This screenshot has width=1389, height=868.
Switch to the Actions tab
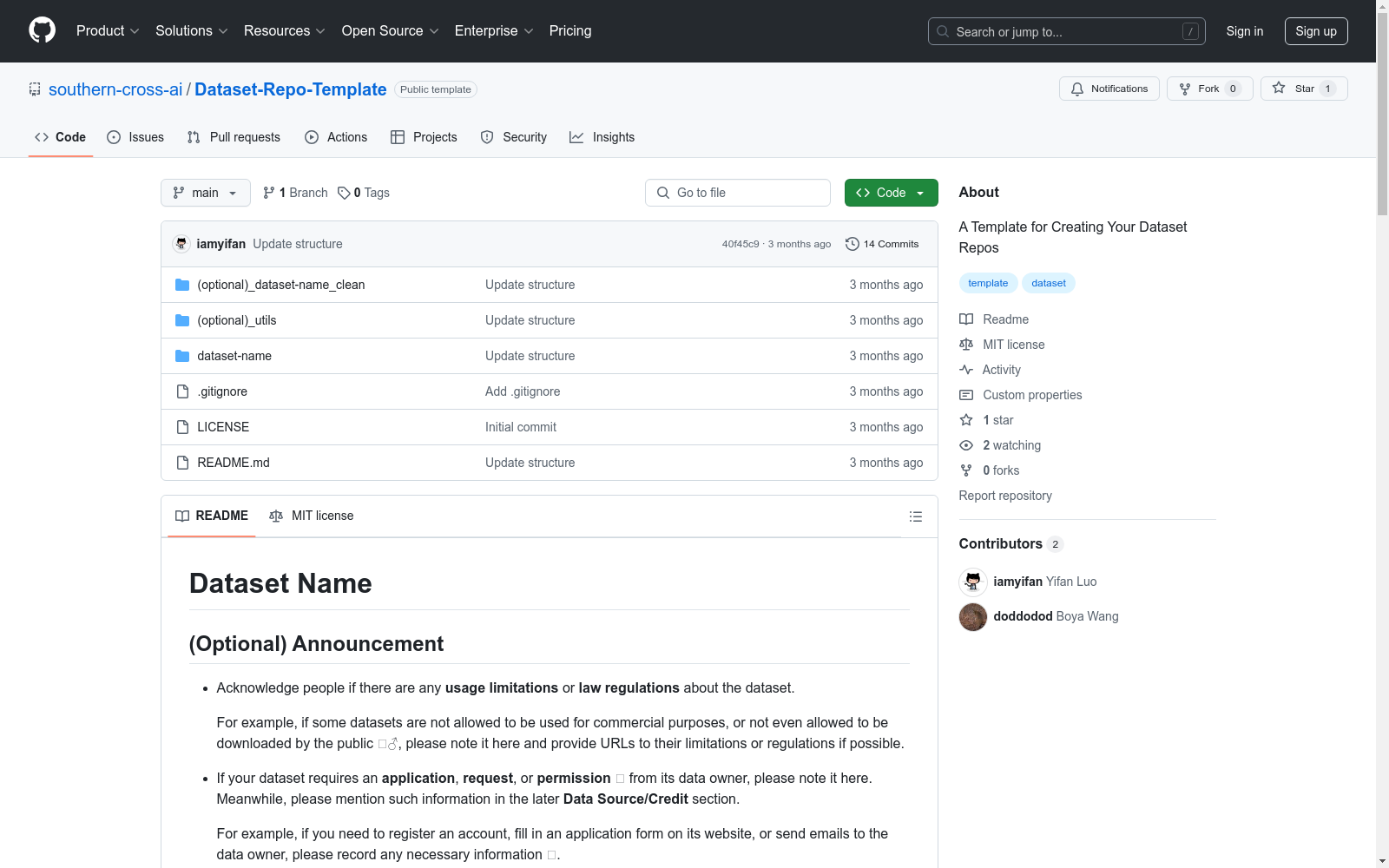click(x=336, y=137)
